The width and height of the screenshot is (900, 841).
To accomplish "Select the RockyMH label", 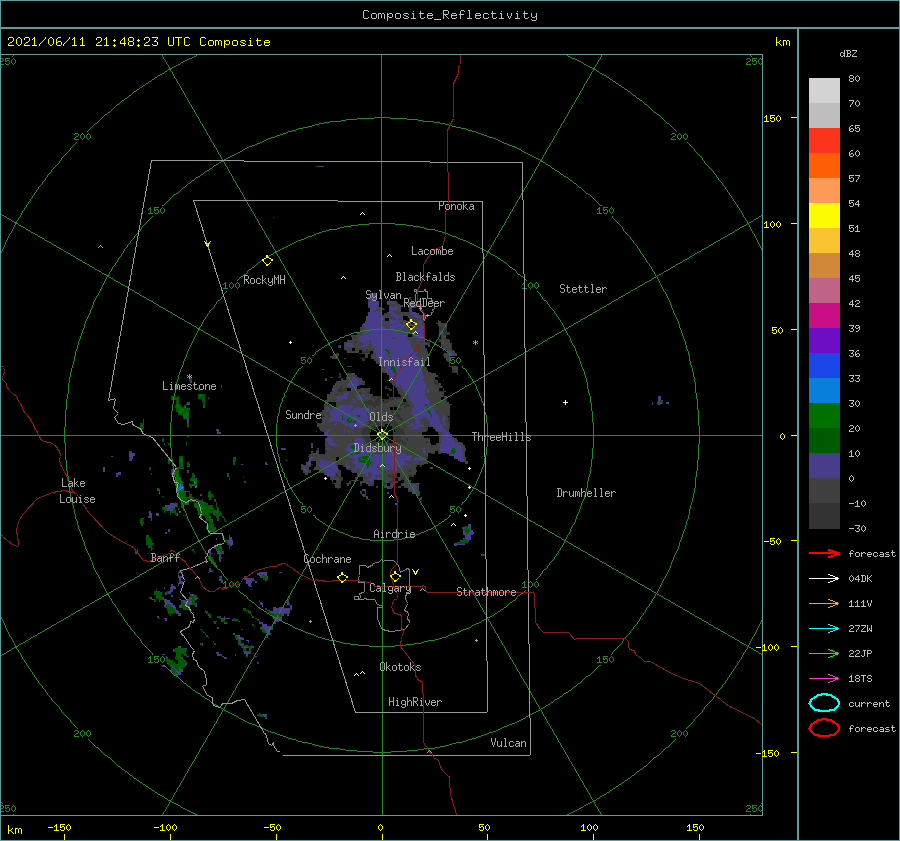I will (x=264, y=280).
